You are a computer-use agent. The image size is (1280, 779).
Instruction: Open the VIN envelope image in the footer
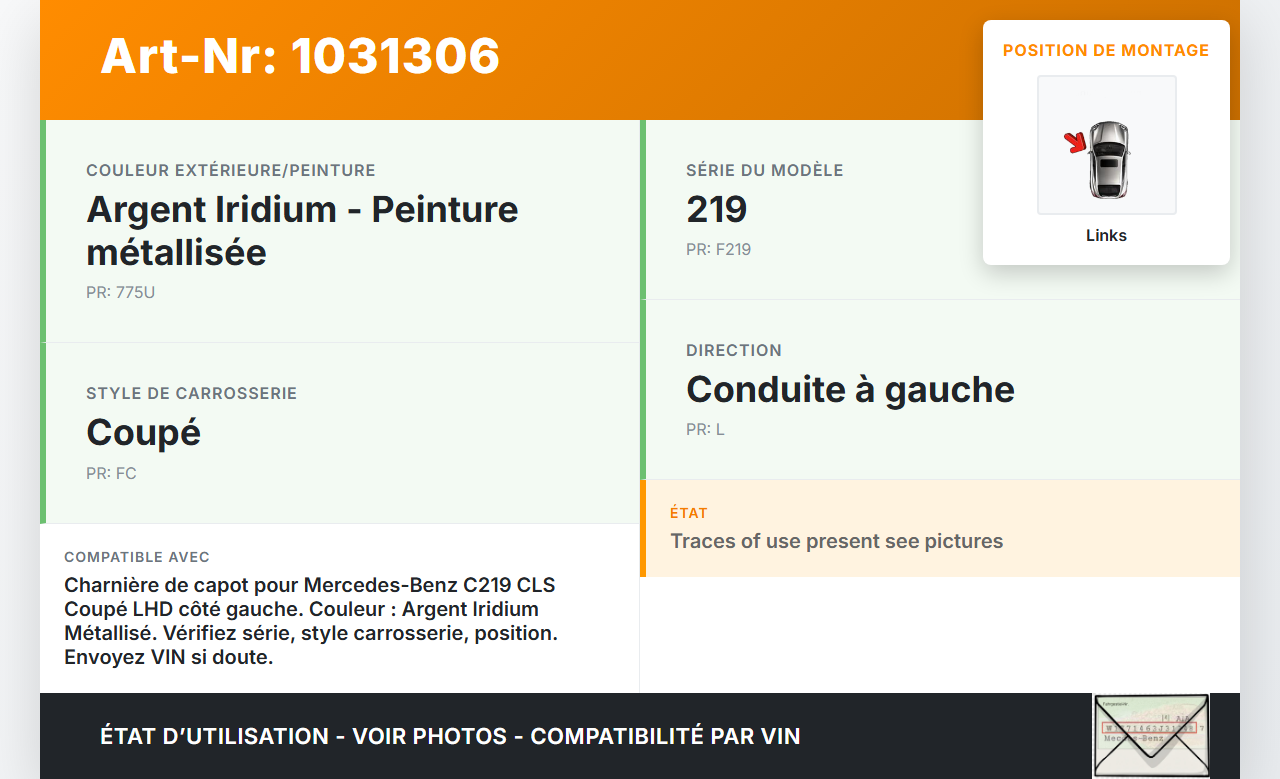pos(1150,735)
